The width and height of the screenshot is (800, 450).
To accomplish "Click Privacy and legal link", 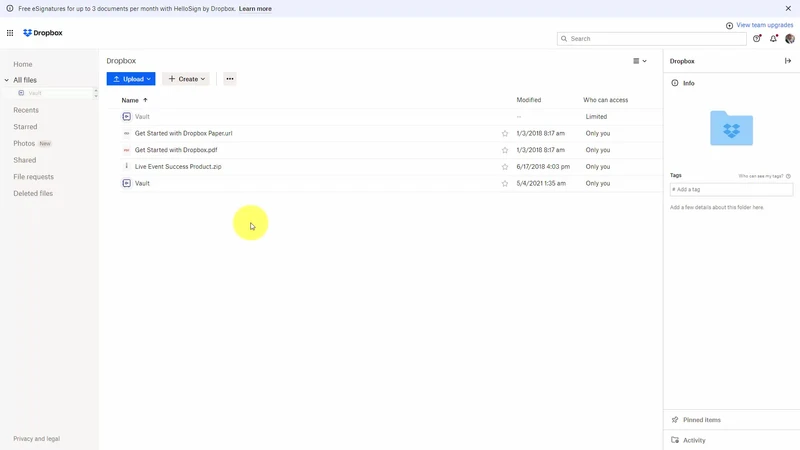I will (x=37, y=439).
